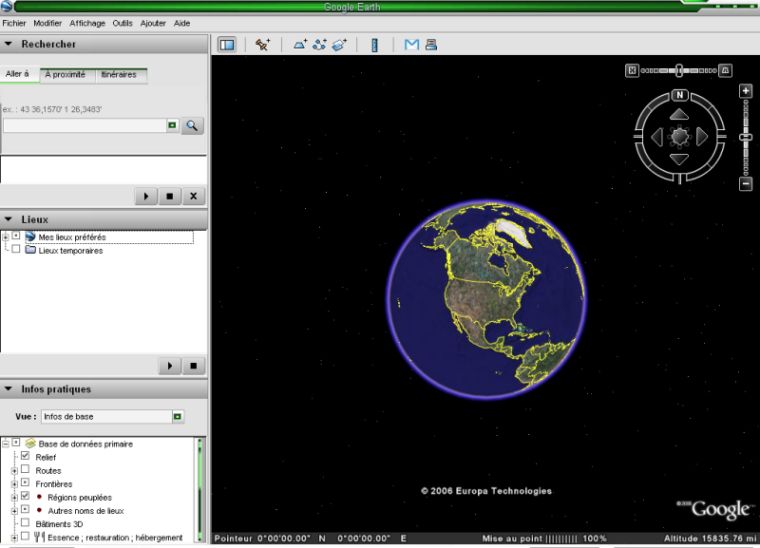Image resolution: width=760 pixels, height=548 pixels.
Task: Adjust the vertical zoom slider handle
Action: (745, 138)
